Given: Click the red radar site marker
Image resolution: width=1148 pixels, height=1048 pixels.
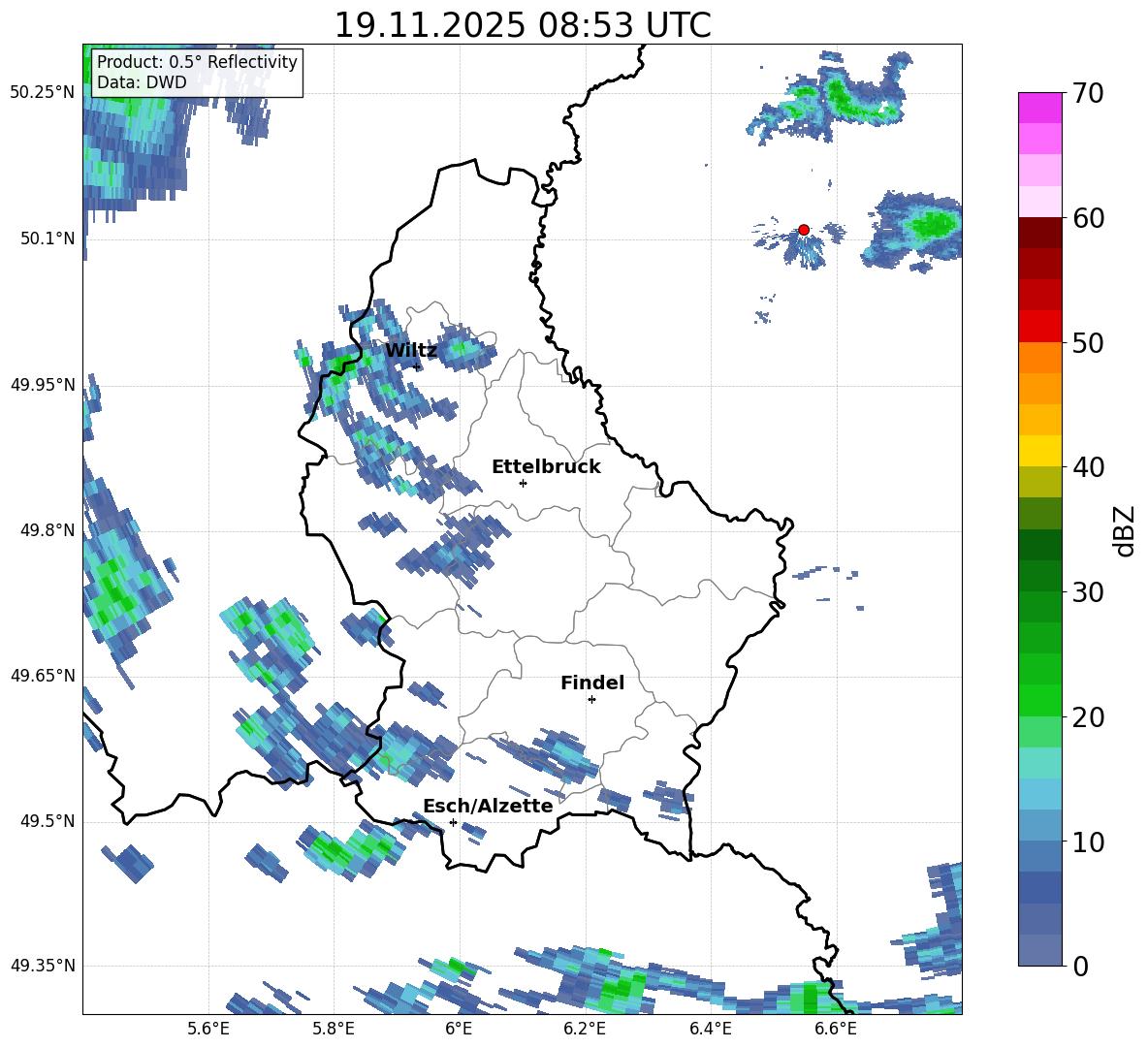Looking at the screenshot, I should coord(804,229).
